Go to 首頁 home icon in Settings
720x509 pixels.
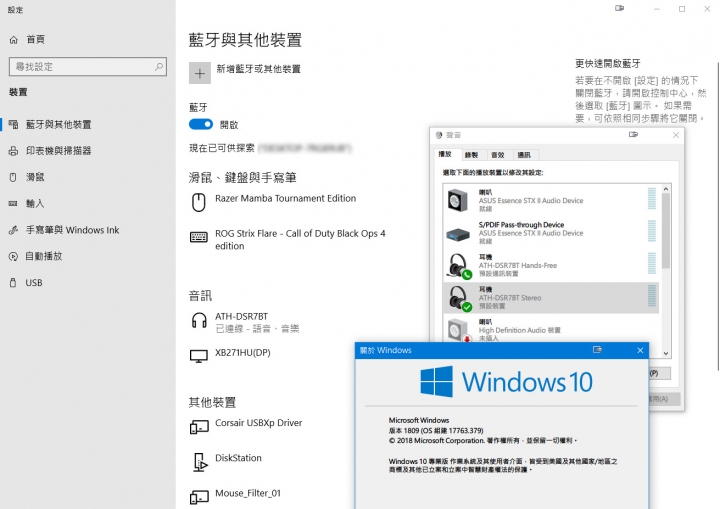tap(14, 40)
